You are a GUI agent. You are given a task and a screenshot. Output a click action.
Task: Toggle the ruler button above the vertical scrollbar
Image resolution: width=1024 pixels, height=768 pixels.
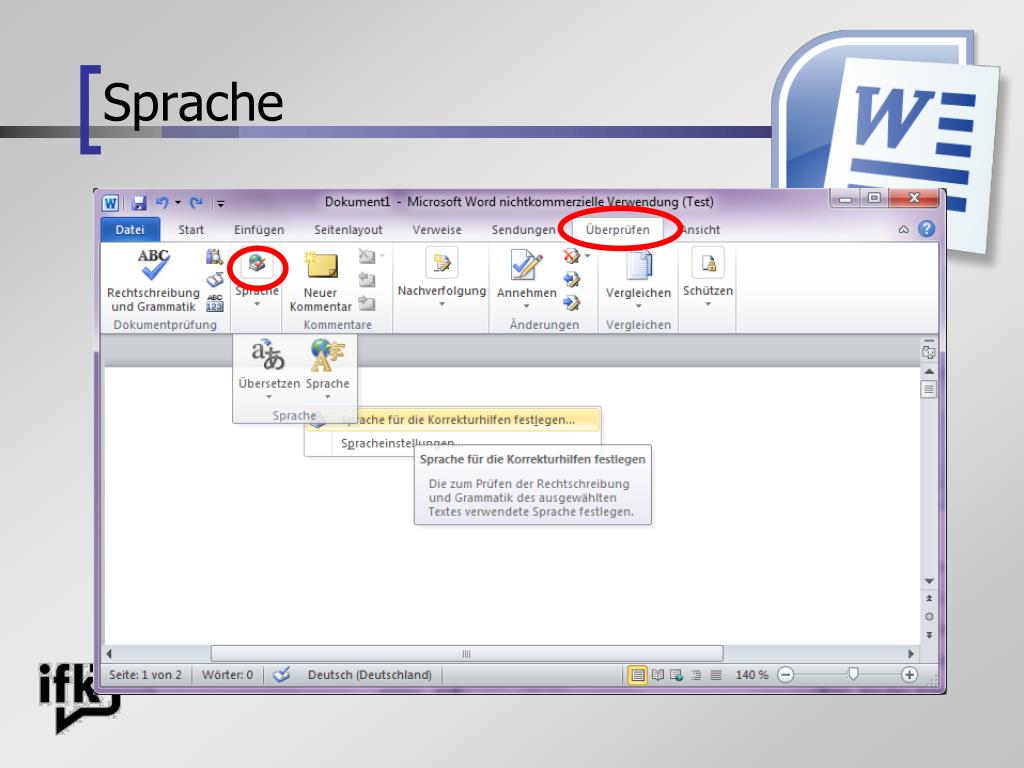tap(929, 353)
